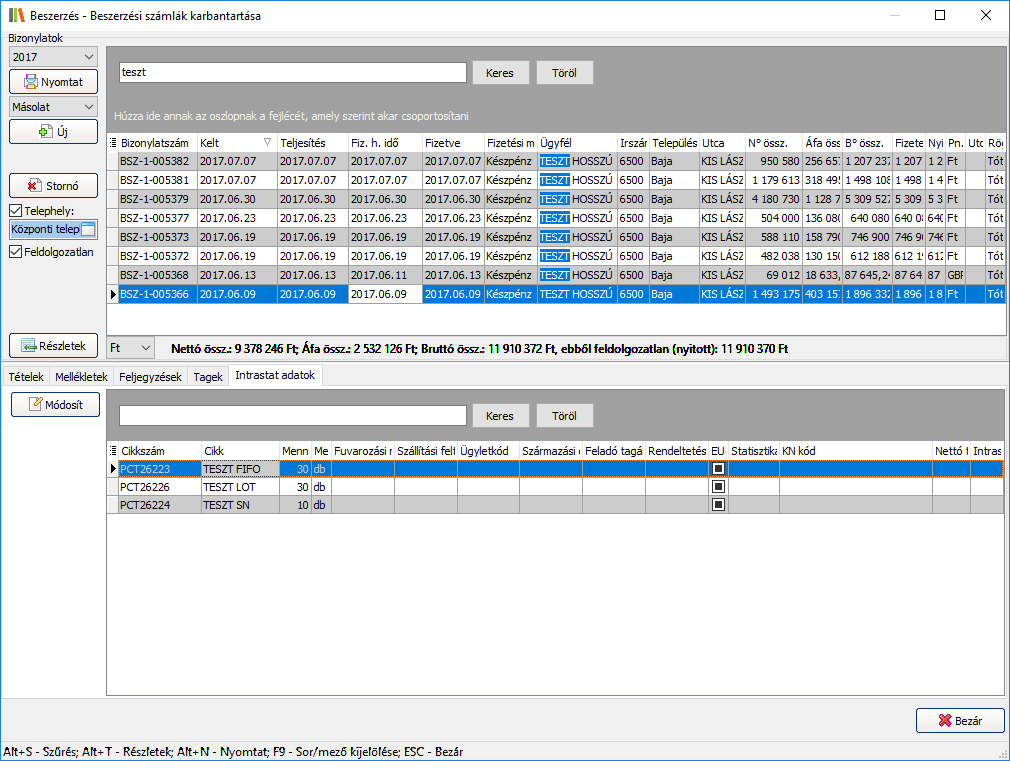1010x761 pixels.
Task: Click the green plus icon on Új button
Action: click(x=44, y=131)
